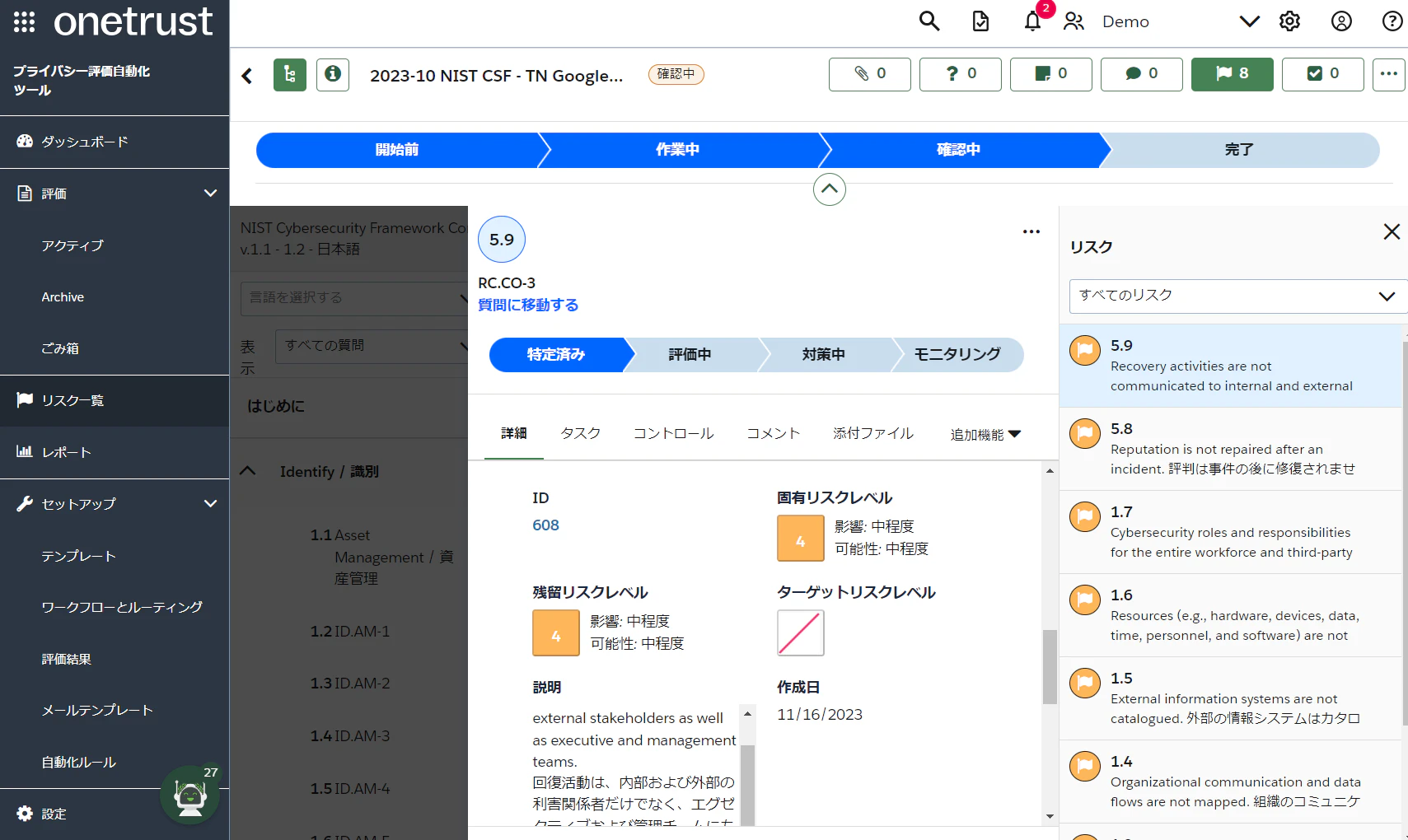Select risk 5.9 flag icon in list

(1085, 351)
